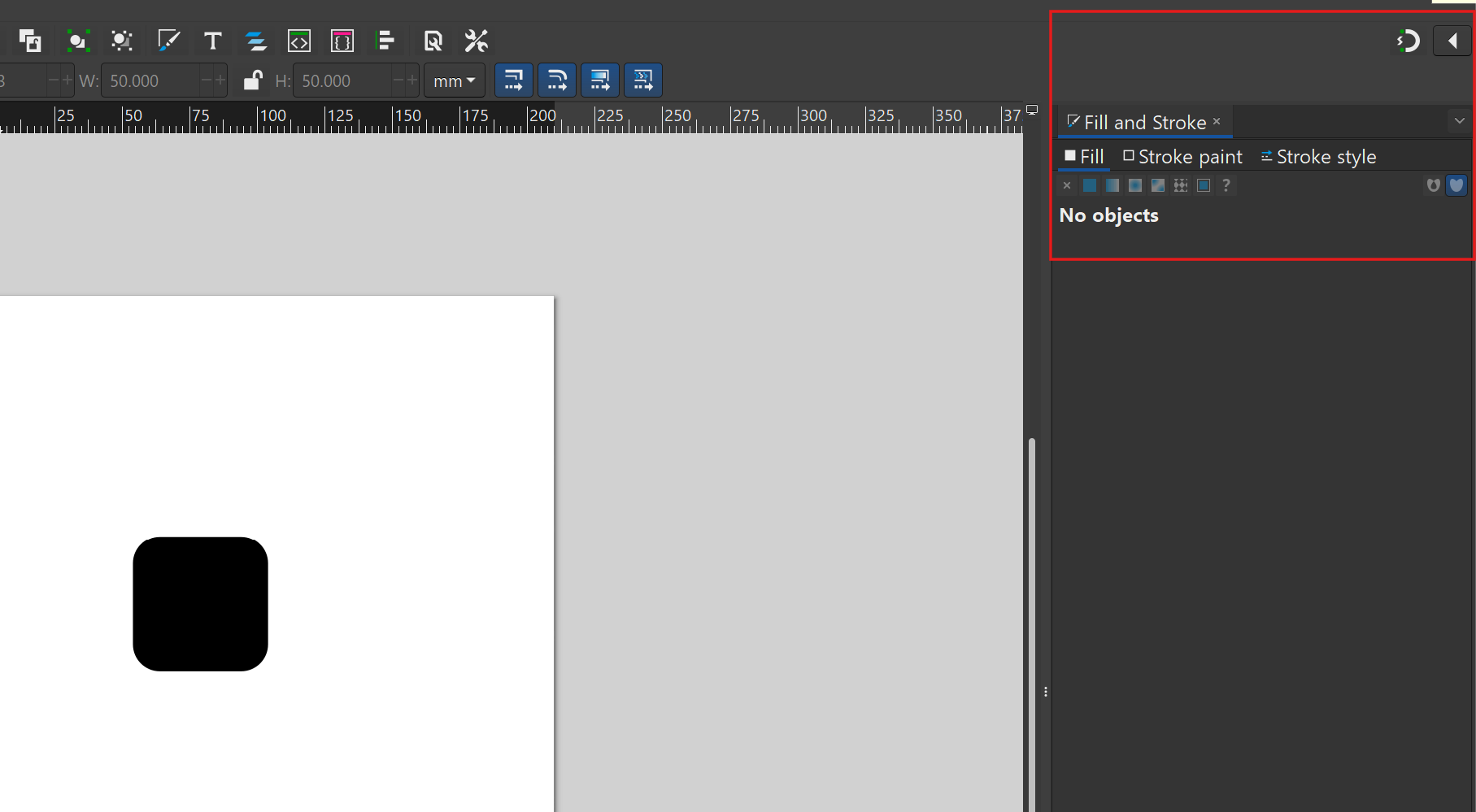
Task: Choose Radial gradient fill type
Action: pos(1135,185)
